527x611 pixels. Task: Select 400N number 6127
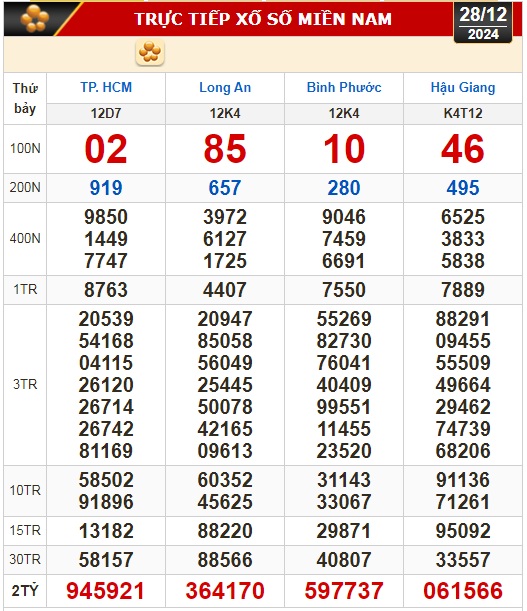[x=225, y=239]
